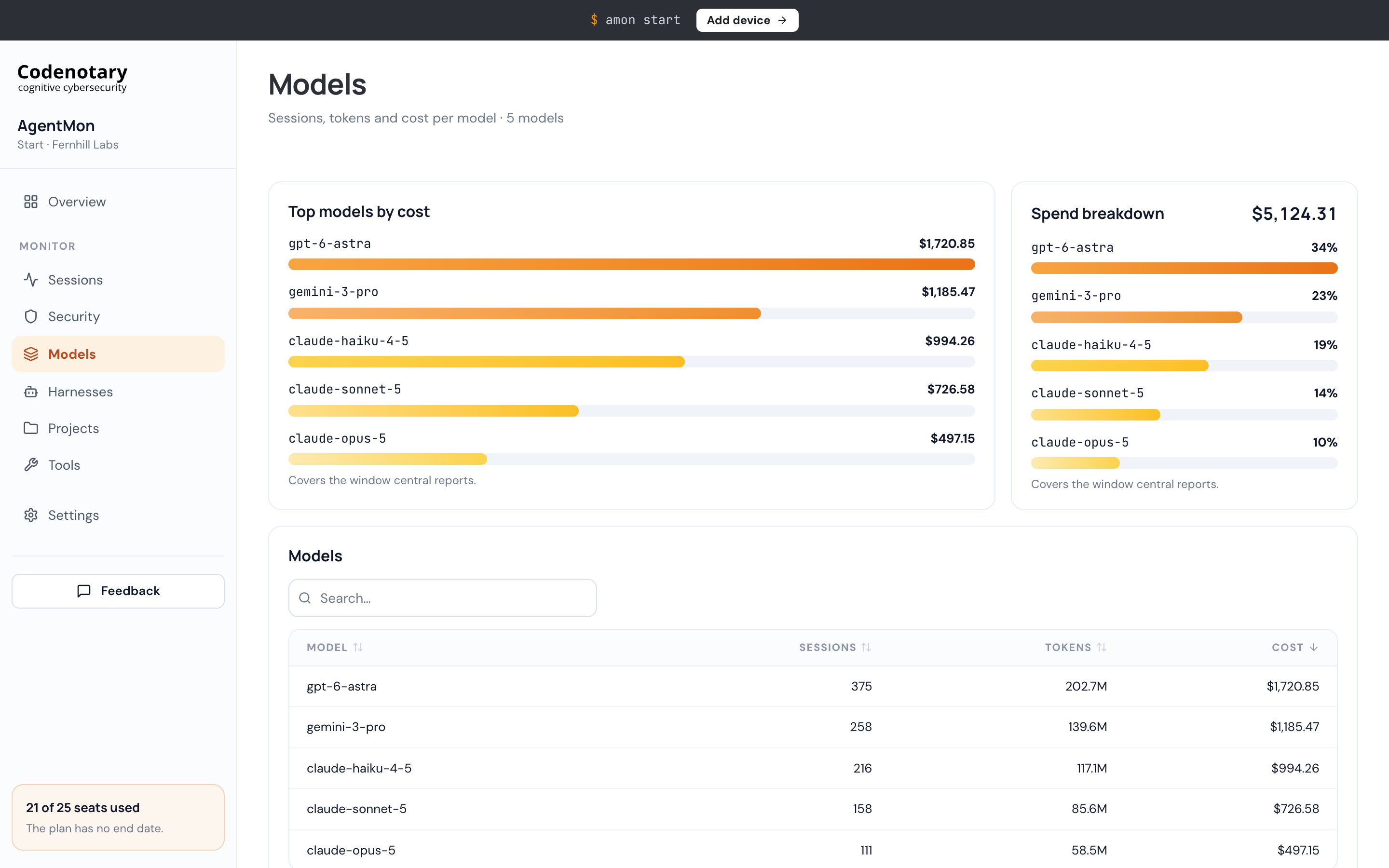1389x868 pixels.
Task: Click the Tools wrench icon
Action: tap(31, 465)
